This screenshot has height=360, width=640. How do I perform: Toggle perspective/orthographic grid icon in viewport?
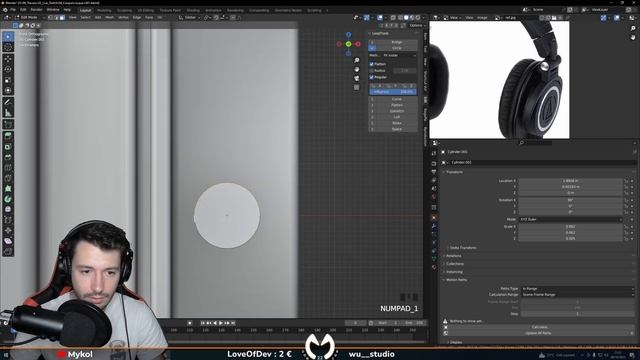pos(356,87)
